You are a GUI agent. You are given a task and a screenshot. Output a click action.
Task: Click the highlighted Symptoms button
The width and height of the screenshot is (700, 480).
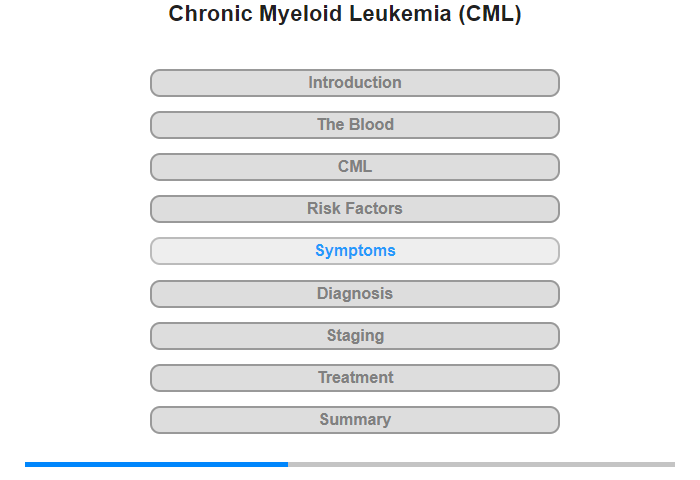(354, 251)
